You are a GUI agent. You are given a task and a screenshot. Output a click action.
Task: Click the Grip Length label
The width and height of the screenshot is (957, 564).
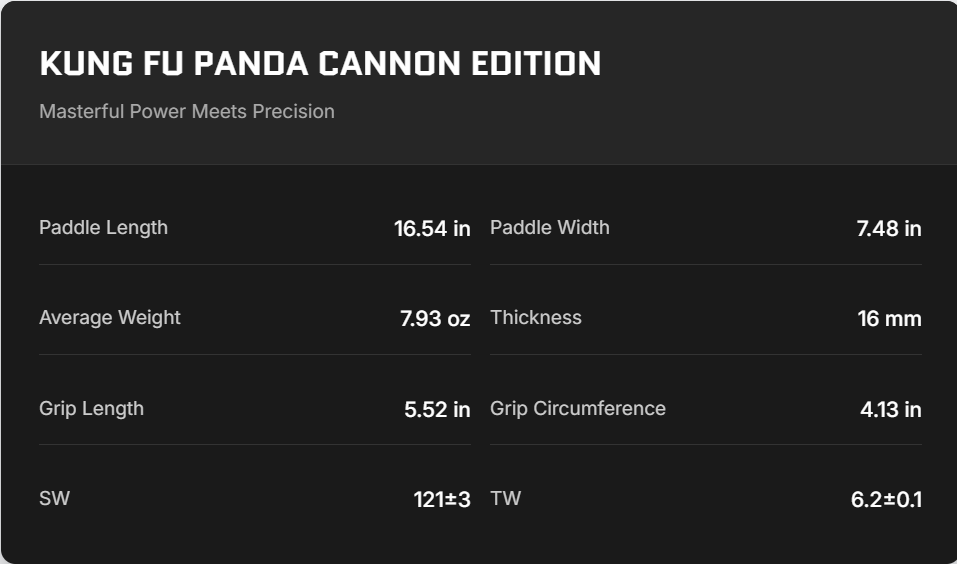pos(91,408)
